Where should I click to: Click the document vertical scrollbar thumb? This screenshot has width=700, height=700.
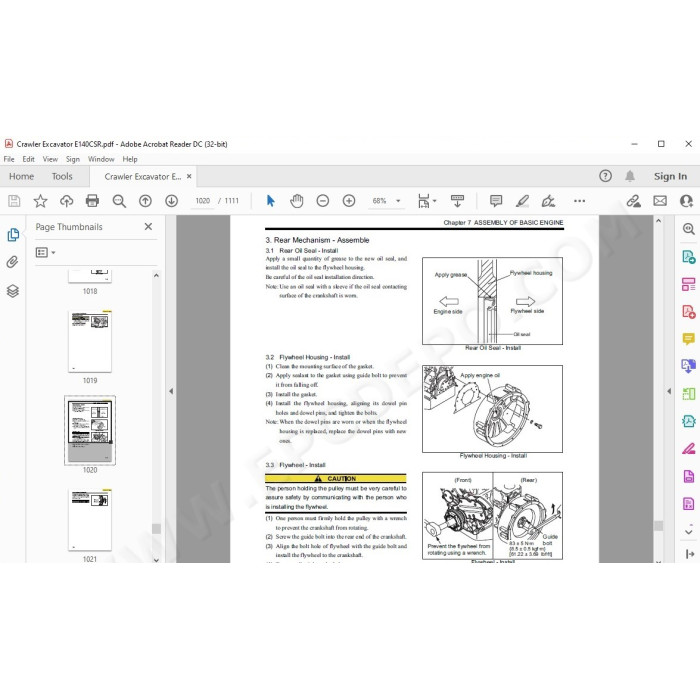tap(658, 525)
